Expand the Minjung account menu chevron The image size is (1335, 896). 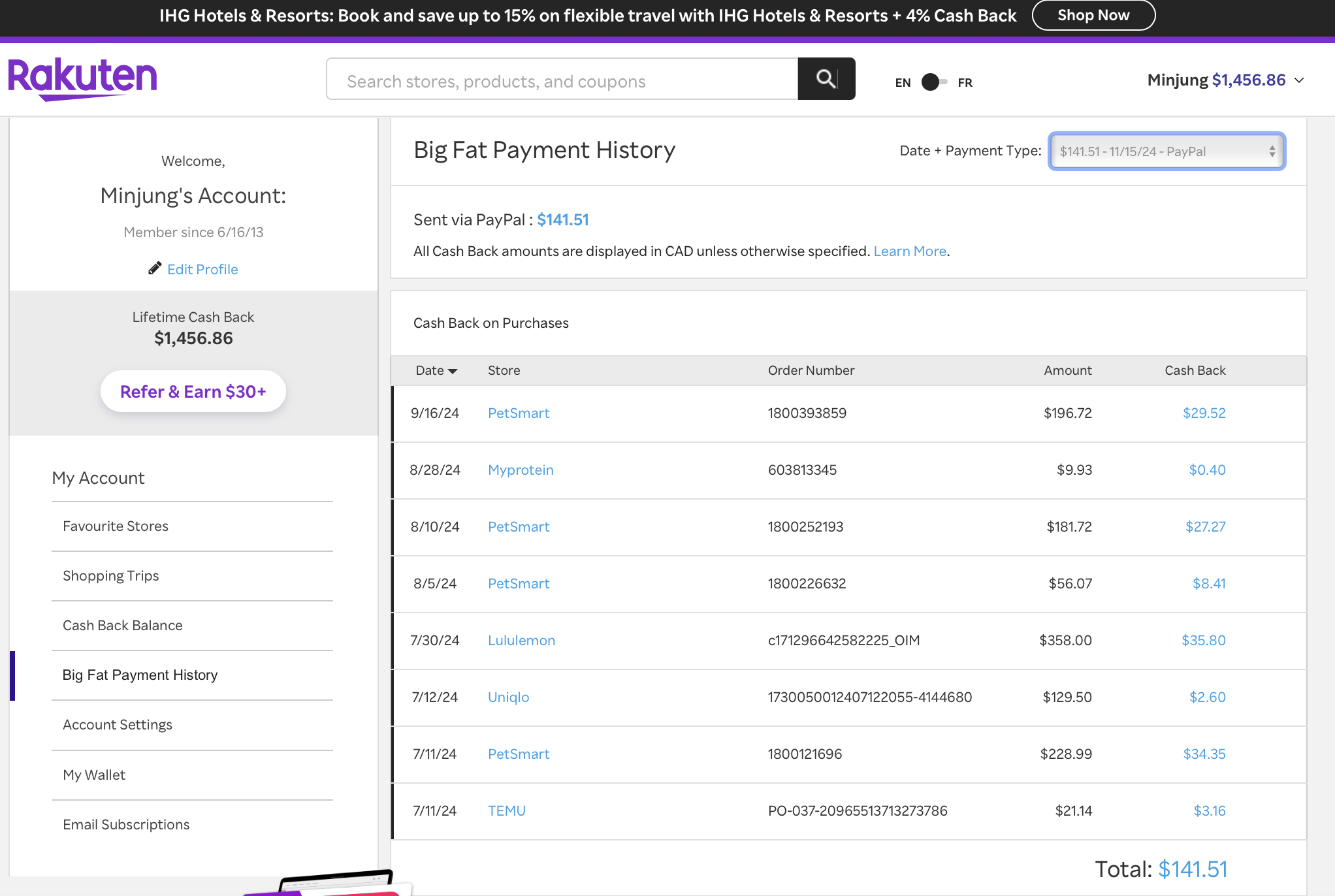[1299, 80]
